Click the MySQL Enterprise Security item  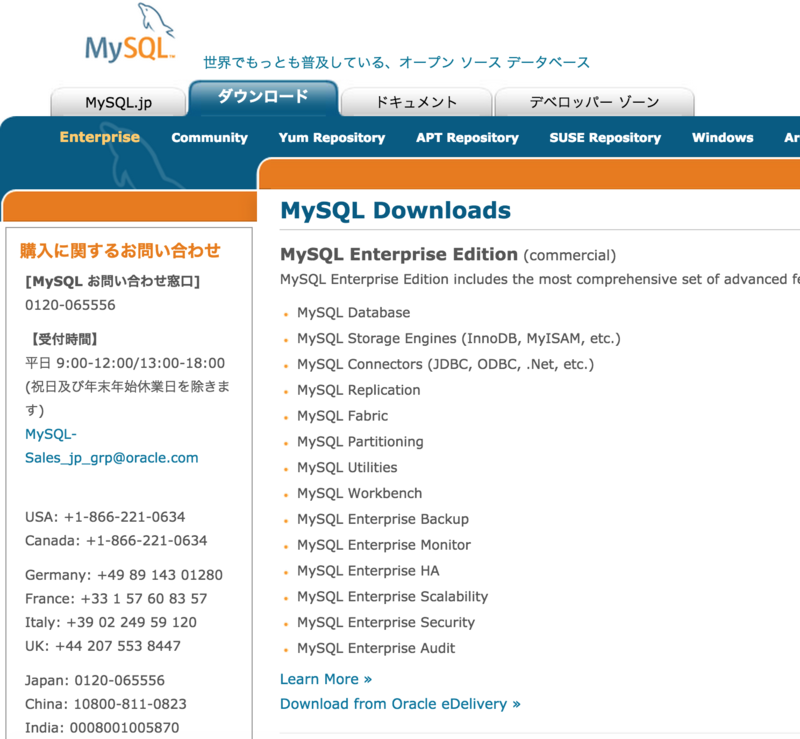(386, 622)
